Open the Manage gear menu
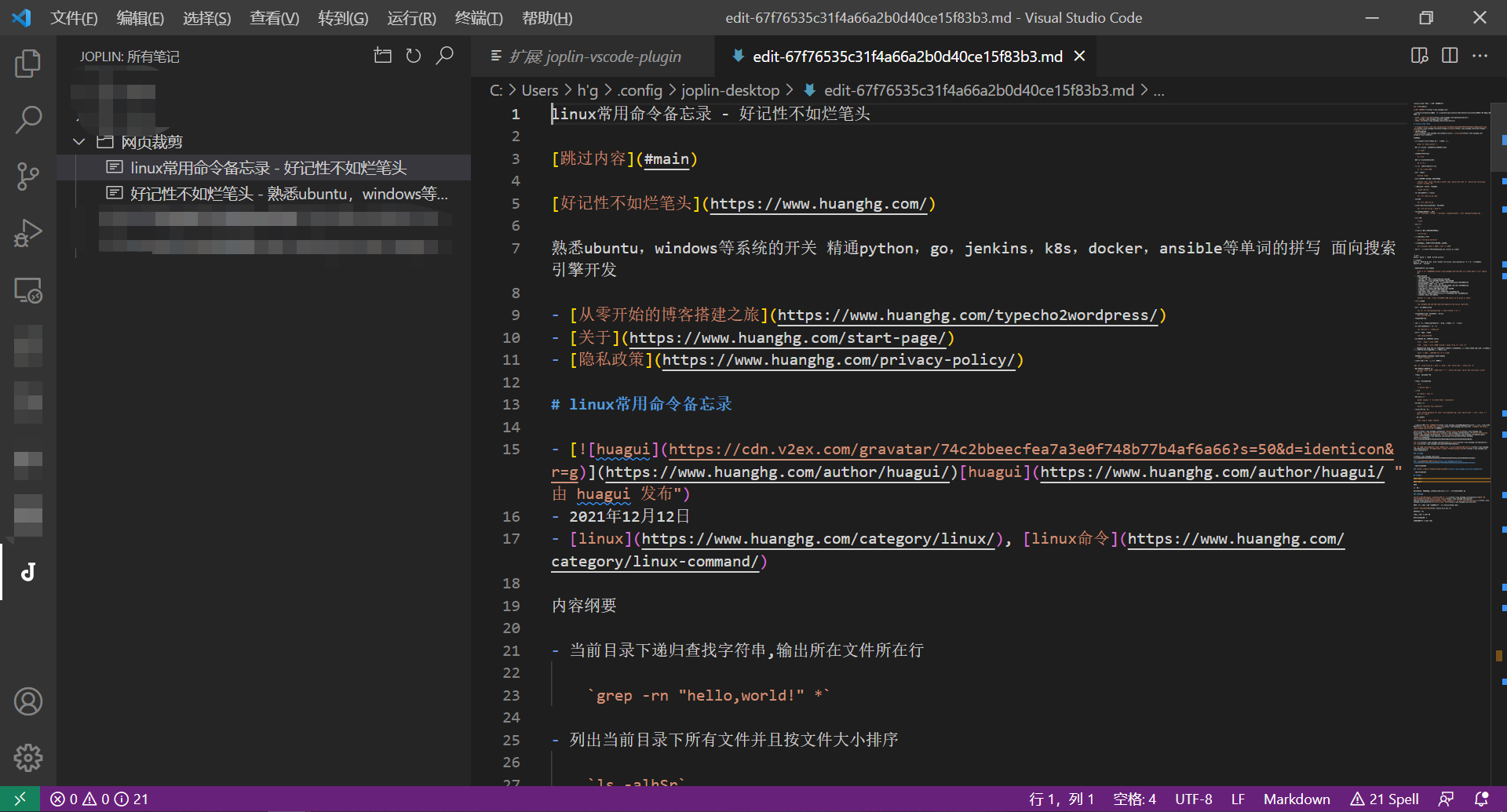 coord(28,758)
